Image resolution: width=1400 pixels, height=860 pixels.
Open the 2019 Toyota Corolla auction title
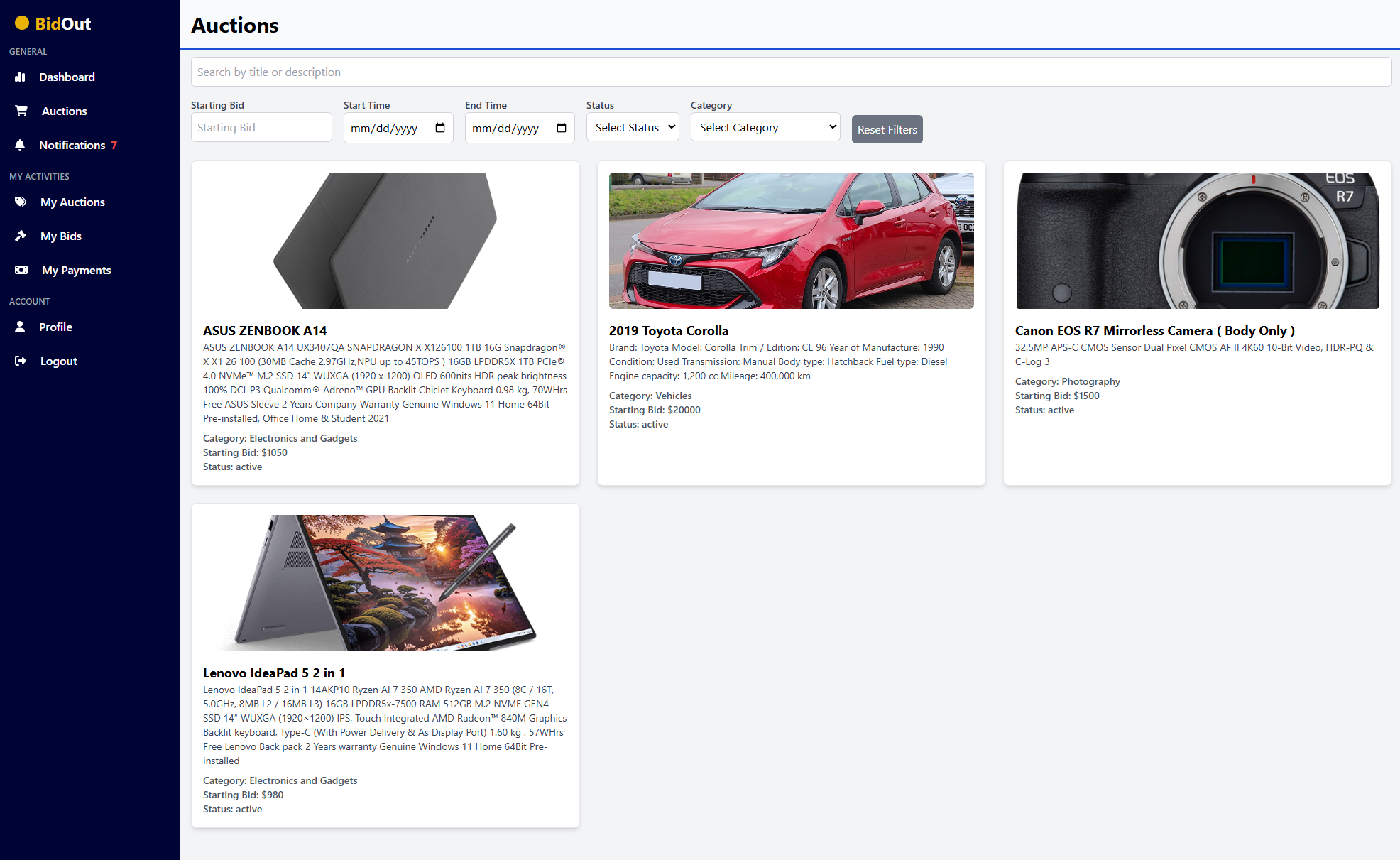tap(669, 330)
